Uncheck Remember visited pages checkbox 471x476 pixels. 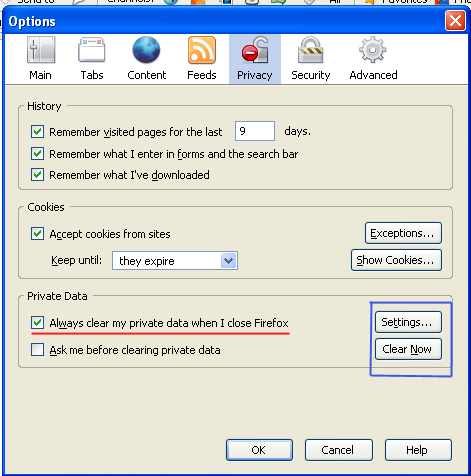pyautogui.click(x=37, y=132)
